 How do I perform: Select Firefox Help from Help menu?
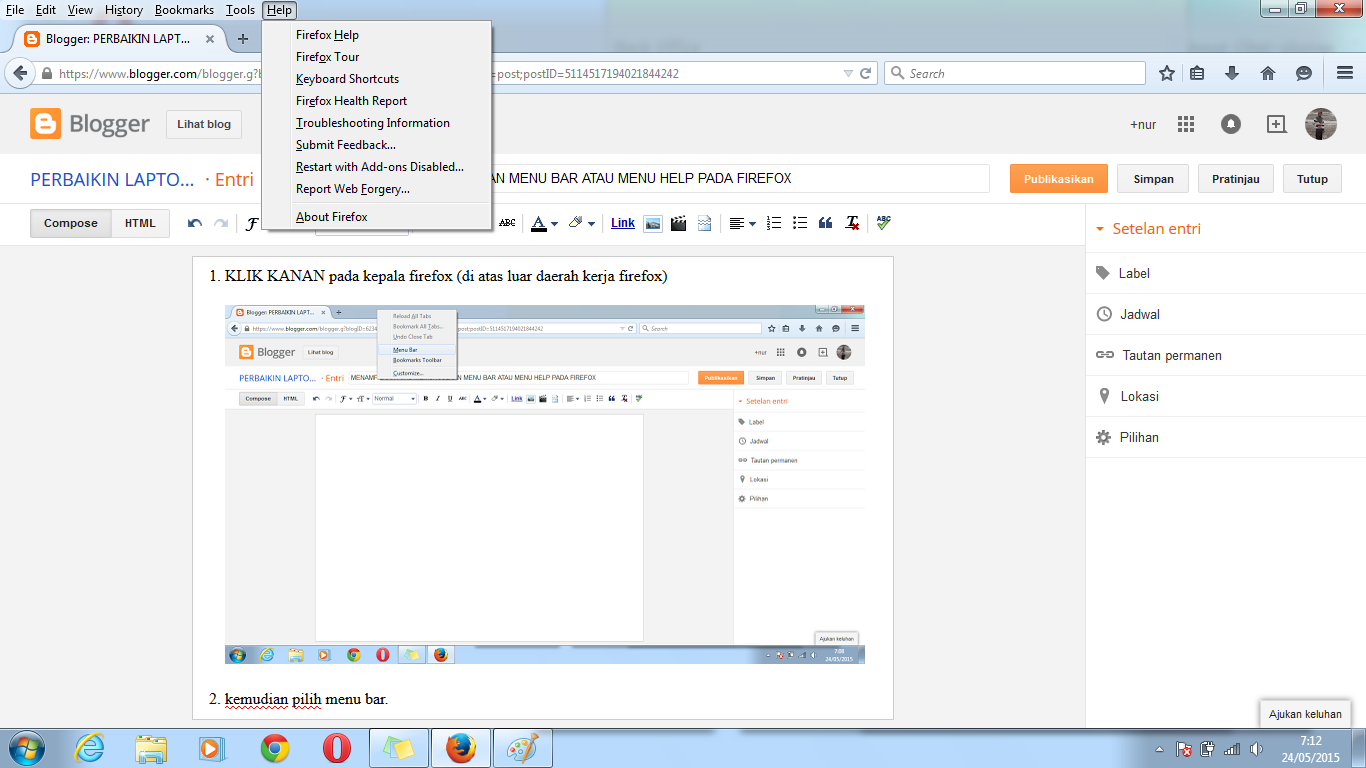click(x=377, y=35)
